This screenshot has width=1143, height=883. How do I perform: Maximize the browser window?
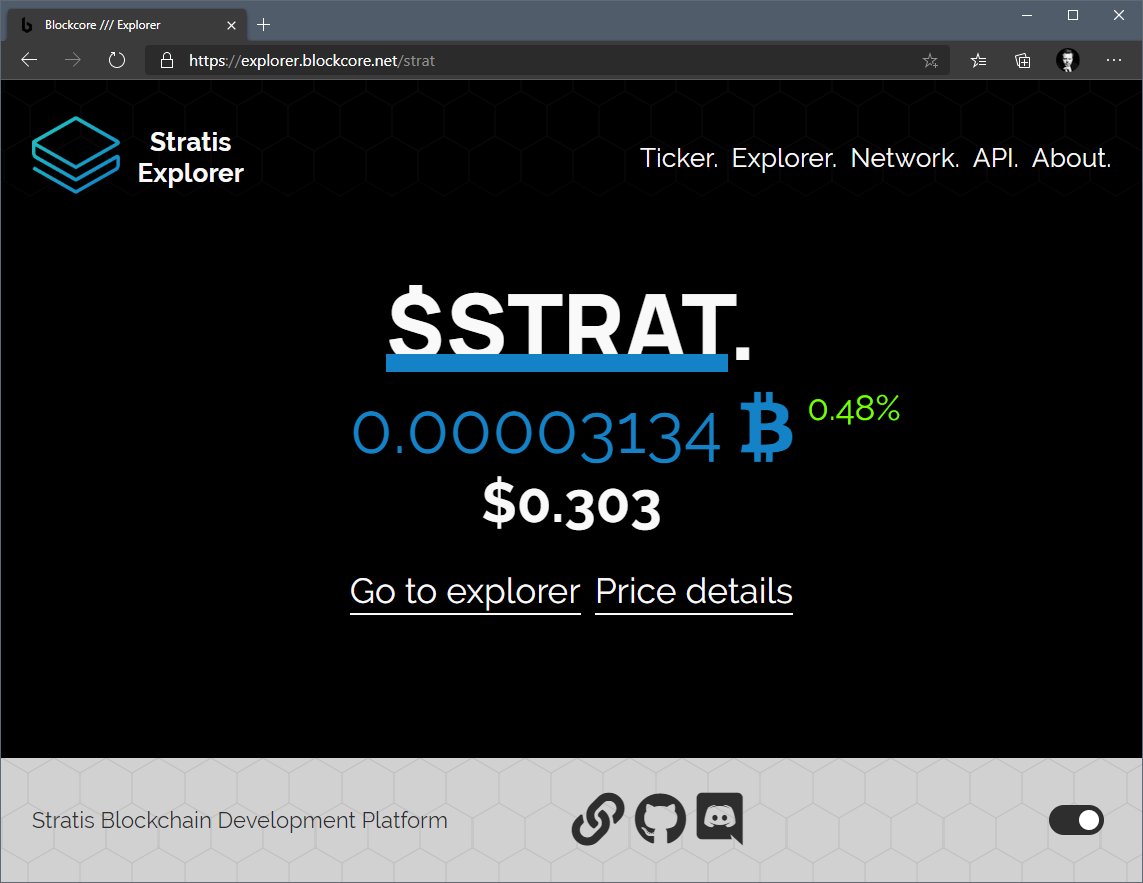pos(1073,15)
